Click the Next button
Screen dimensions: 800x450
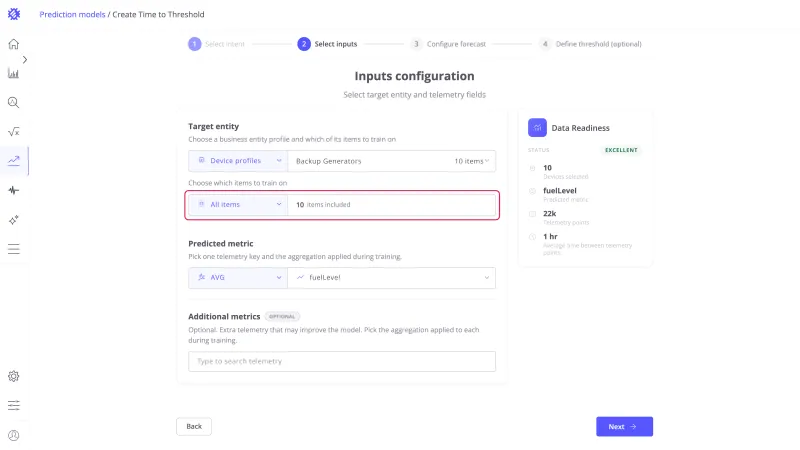624,427
